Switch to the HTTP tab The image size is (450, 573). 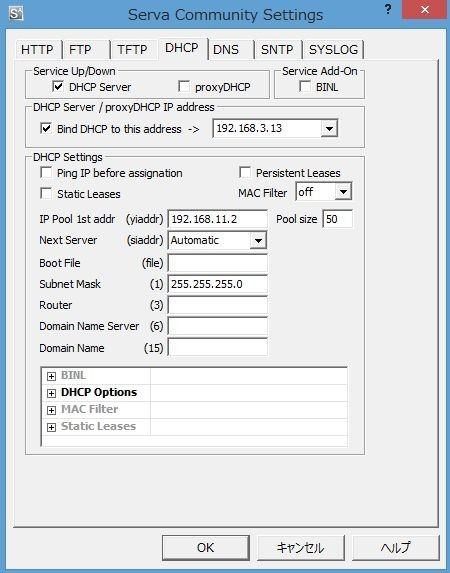37,49
